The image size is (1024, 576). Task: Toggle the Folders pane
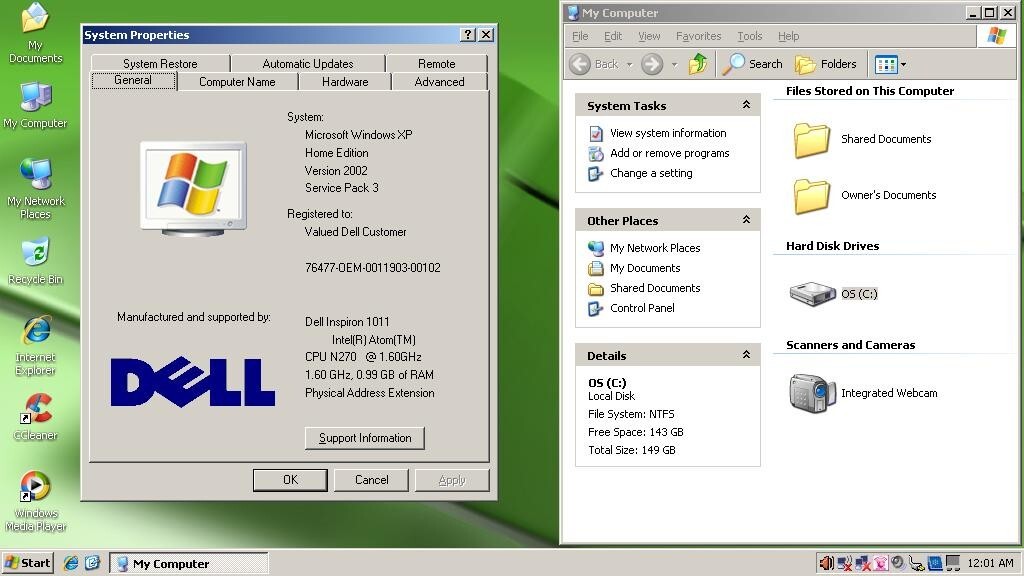pos(825,64)
